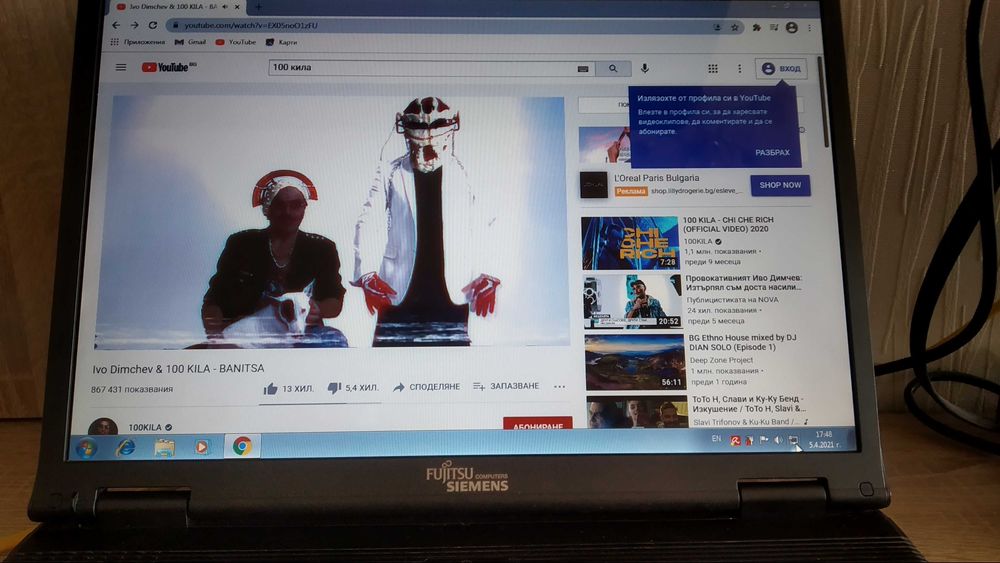Open the new tab plus button
This screenshot has width=1000, height=563.
point(258,7)
